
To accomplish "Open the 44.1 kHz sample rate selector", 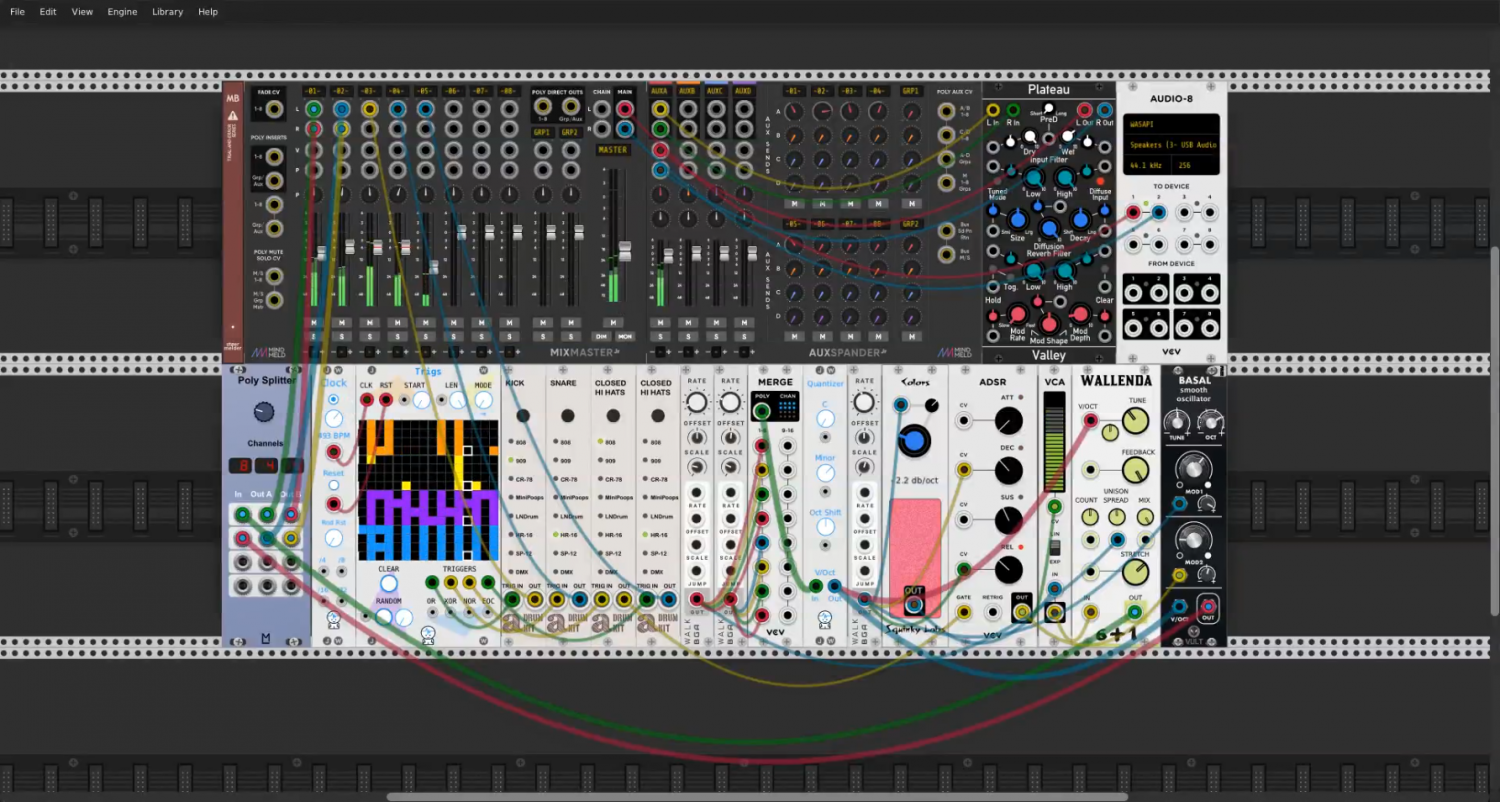I will (x=1146, y=164).
